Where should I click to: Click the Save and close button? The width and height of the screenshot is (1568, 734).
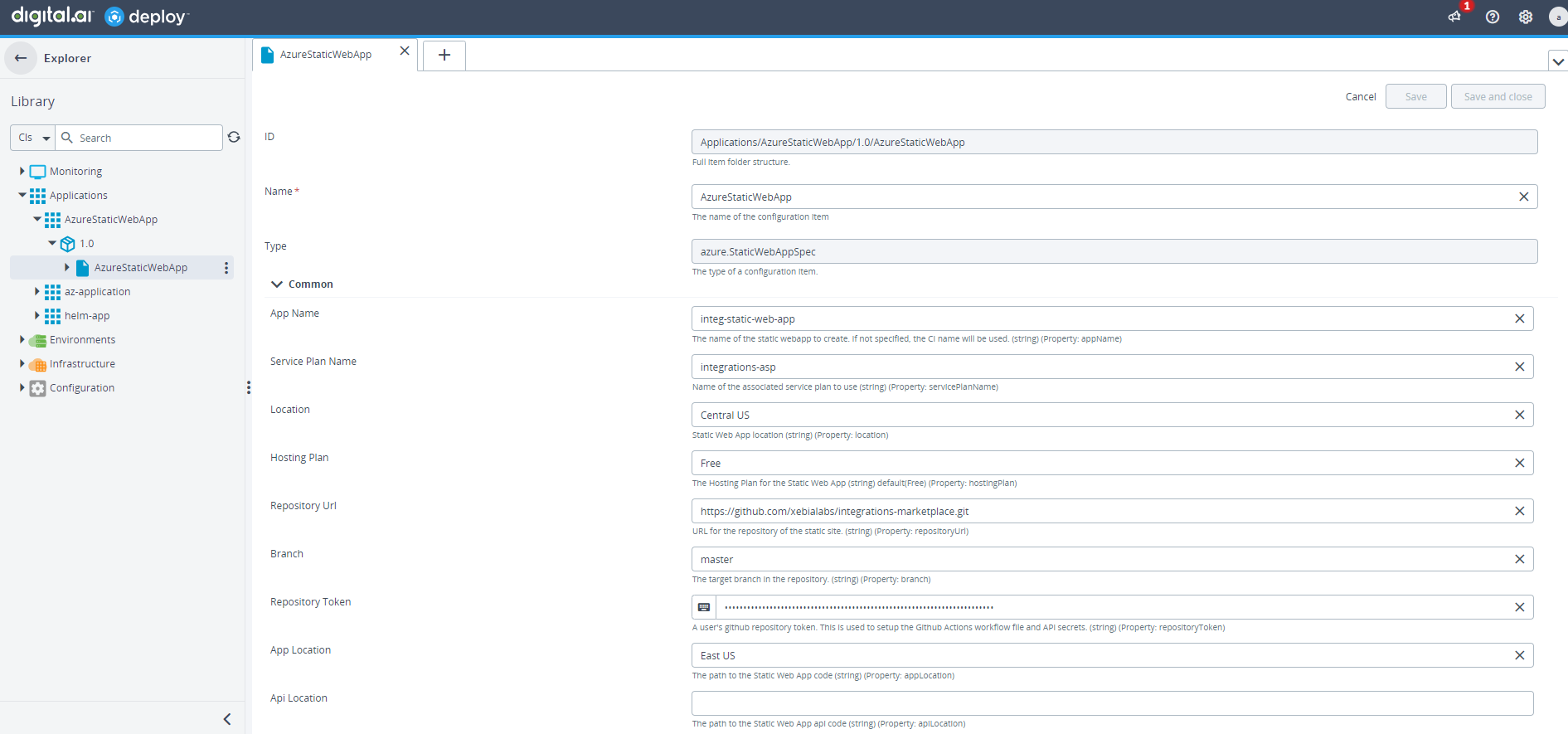click(x=1498, y=97)
